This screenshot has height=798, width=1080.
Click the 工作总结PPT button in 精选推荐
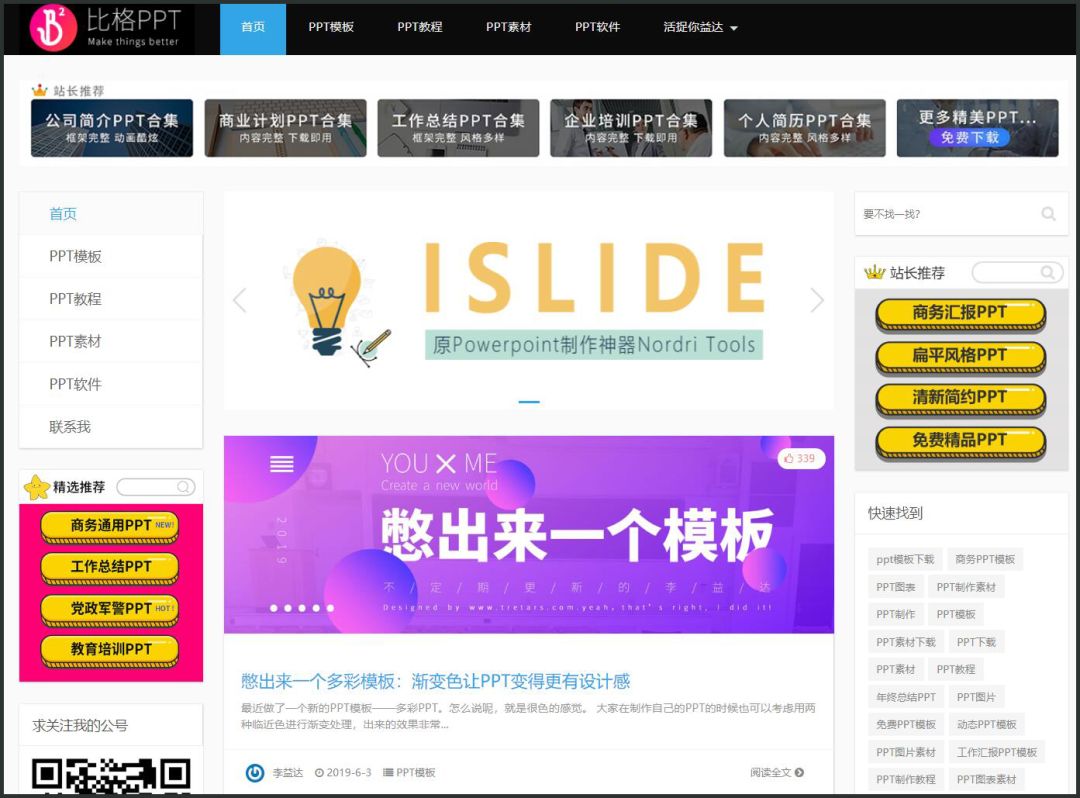[110, 568]
